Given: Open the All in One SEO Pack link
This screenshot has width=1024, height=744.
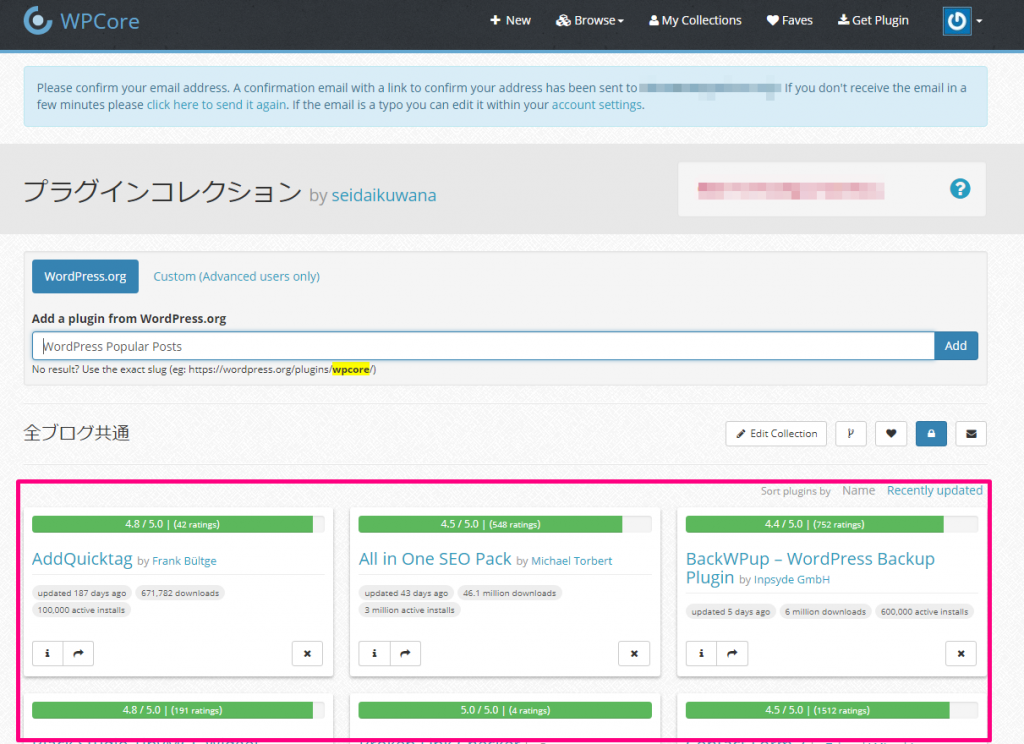Looking at the screenshot, I should pyautogui.click(x=435, y=559).
